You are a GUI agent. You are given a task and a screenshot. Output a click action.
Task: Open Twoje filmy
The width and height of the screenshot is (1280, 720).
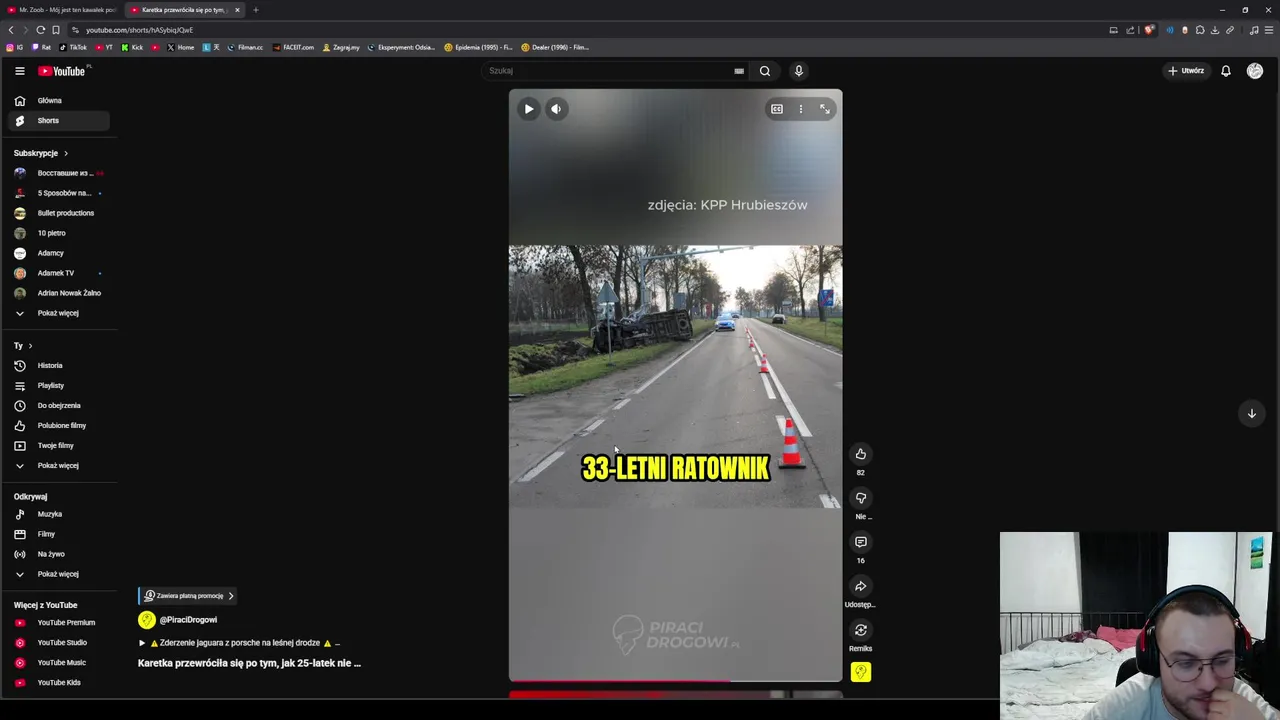pos(59,446)
